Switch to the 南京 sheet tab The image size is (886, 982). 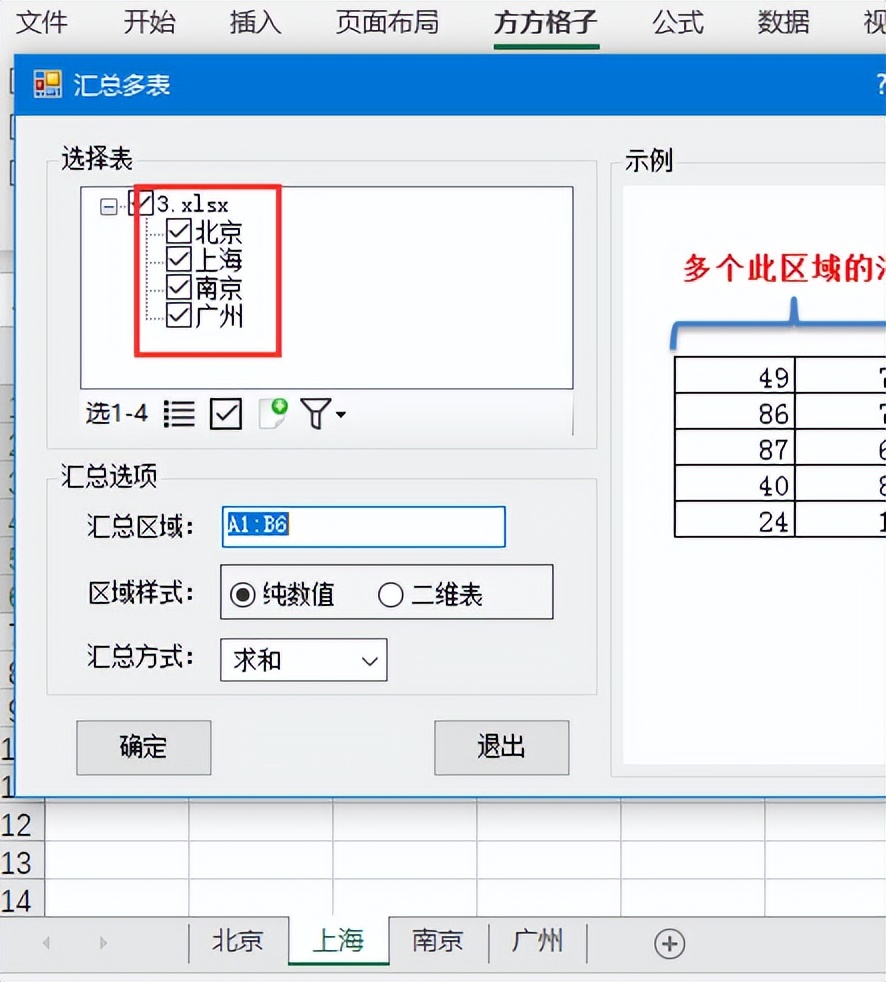[437, 941]
